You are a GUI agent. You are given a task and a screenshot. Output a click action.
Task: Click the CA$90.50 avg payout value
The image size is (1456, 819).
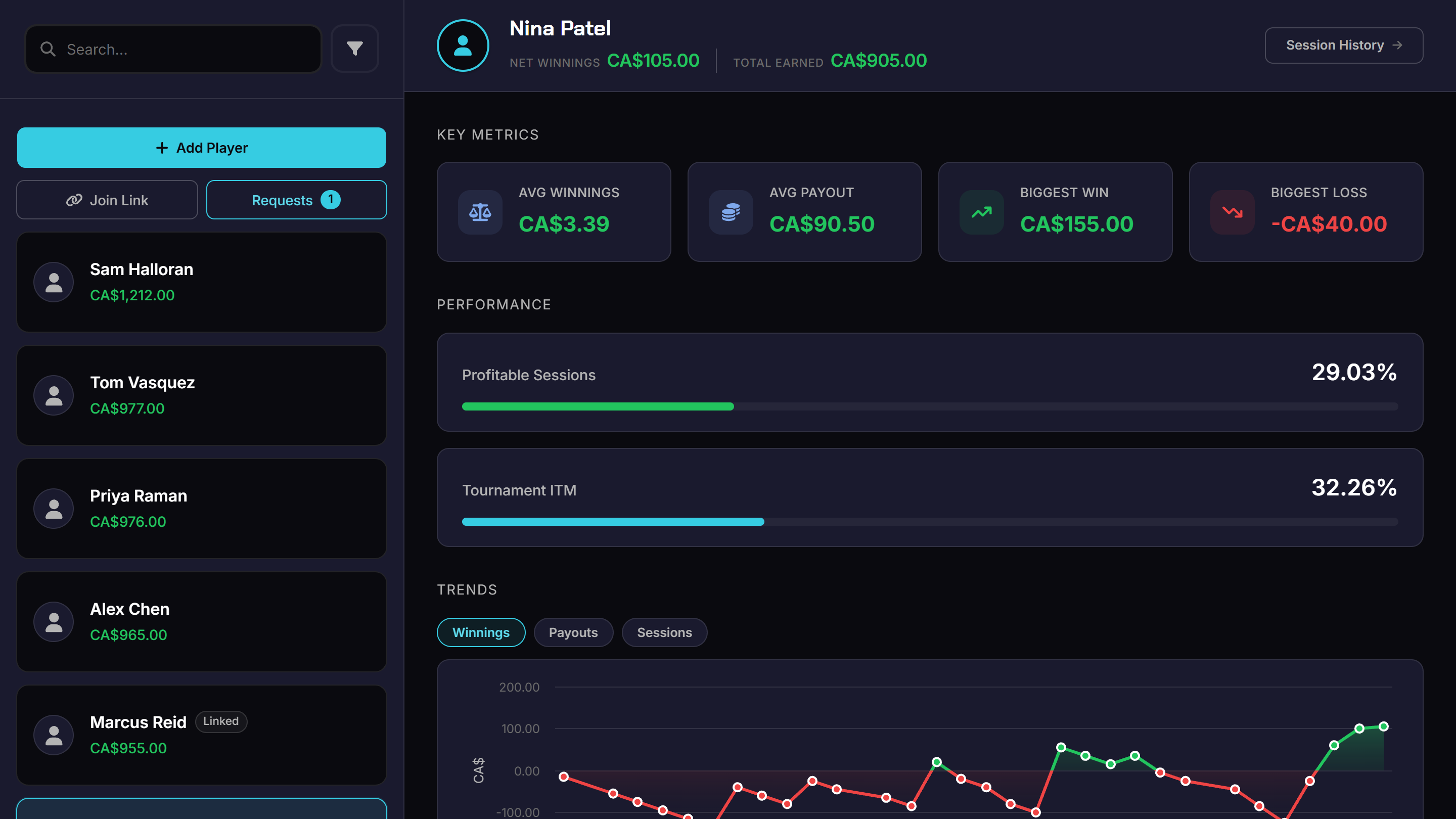click(822, 224)
